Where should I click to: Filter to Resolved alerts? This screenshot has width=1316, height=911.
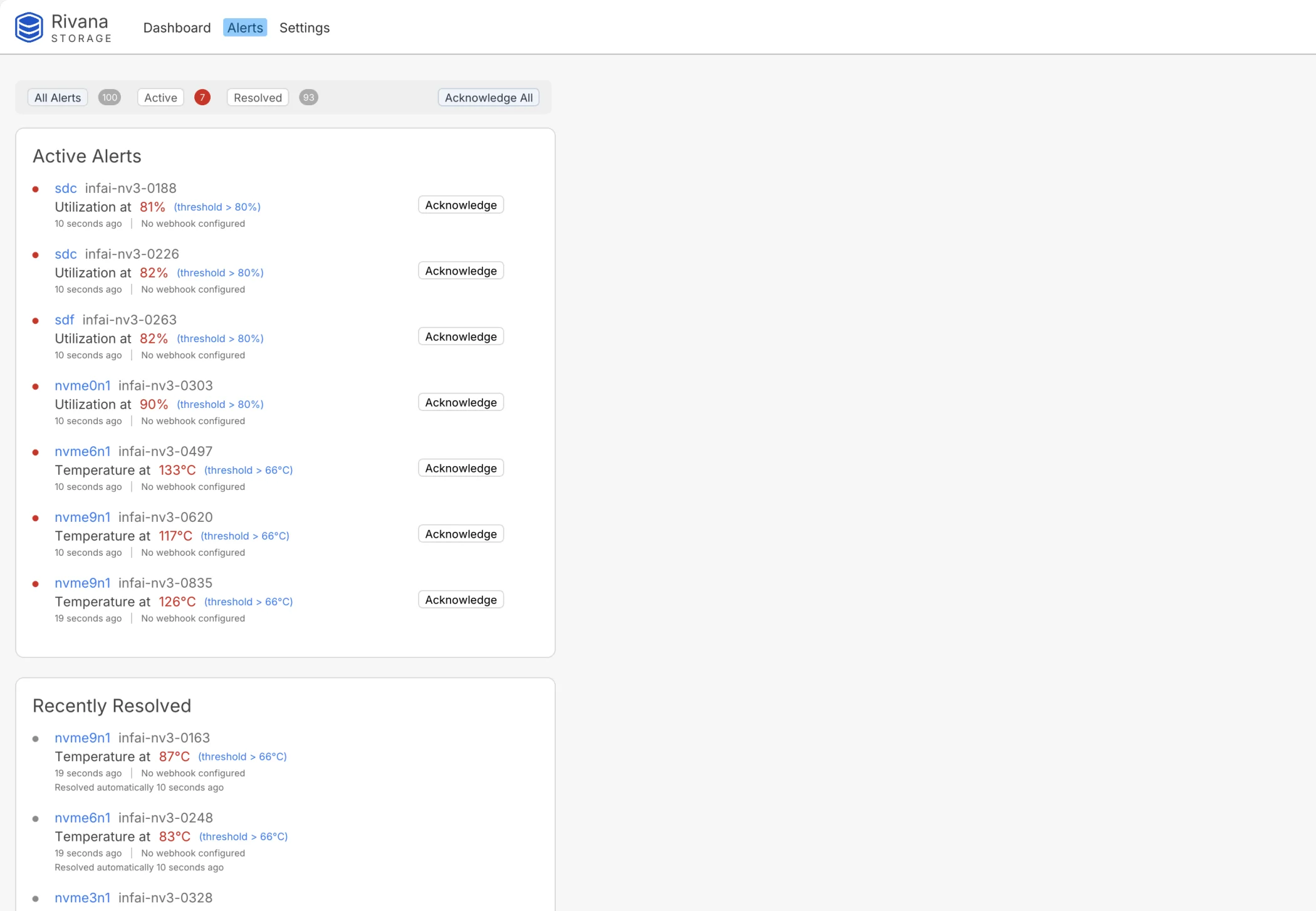[258, 98]
